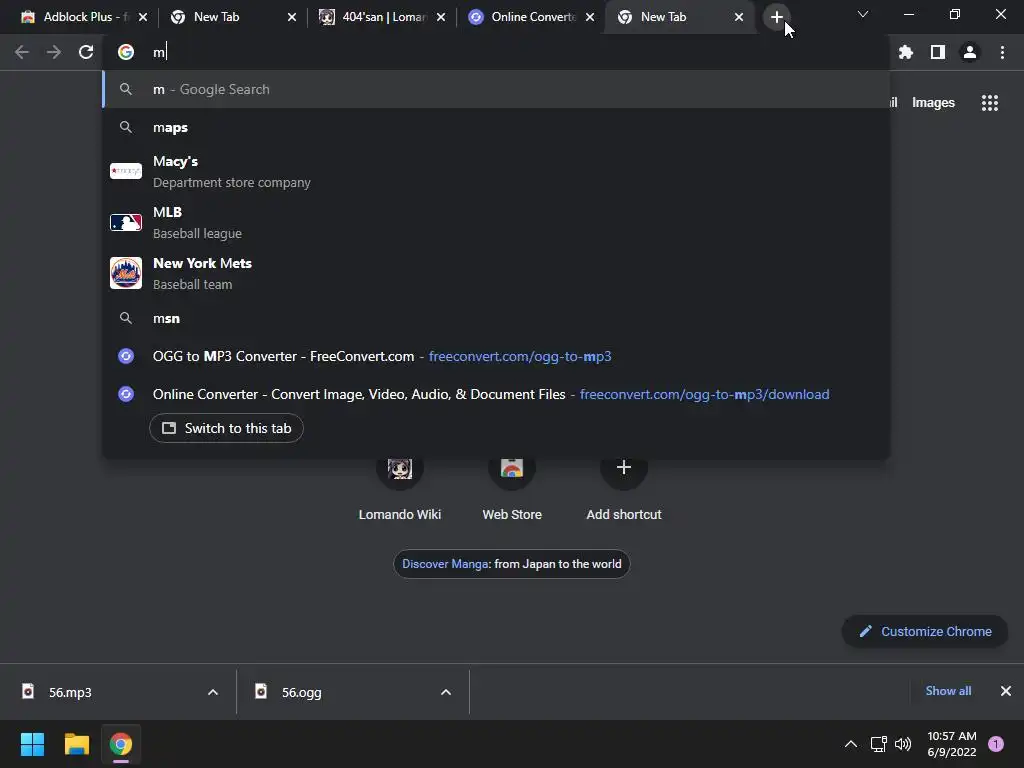Viewport: 1024px width, 768px height.
Task: Click the New York Mets logo
Action: (x=125, y=273)
